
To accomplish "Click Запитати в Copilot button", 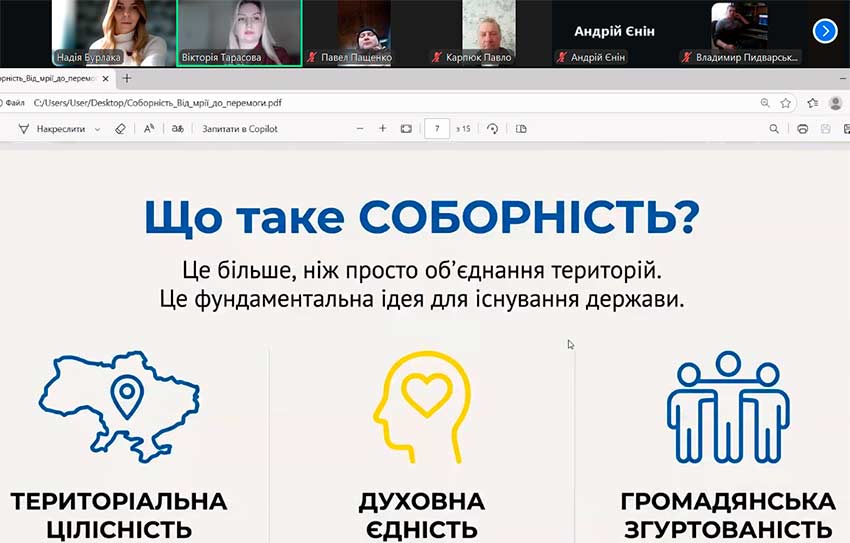I will tap(240, 129).
